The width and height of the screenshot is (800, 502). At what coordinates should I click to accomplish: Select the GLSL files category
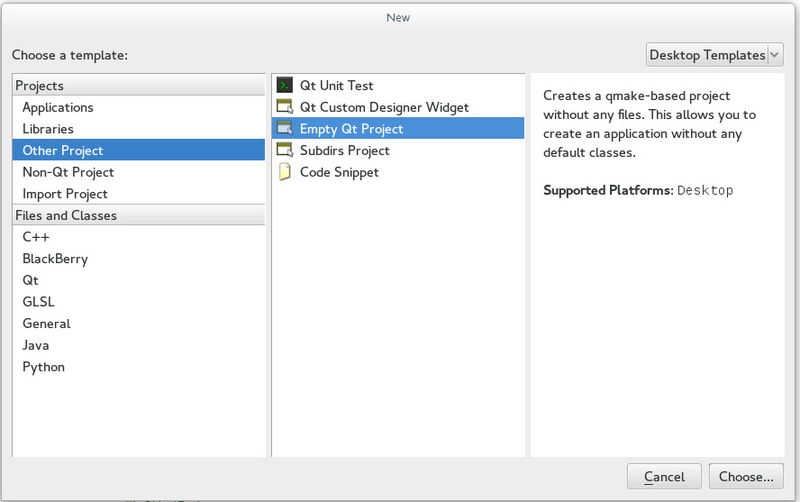(x=38, y=302)
